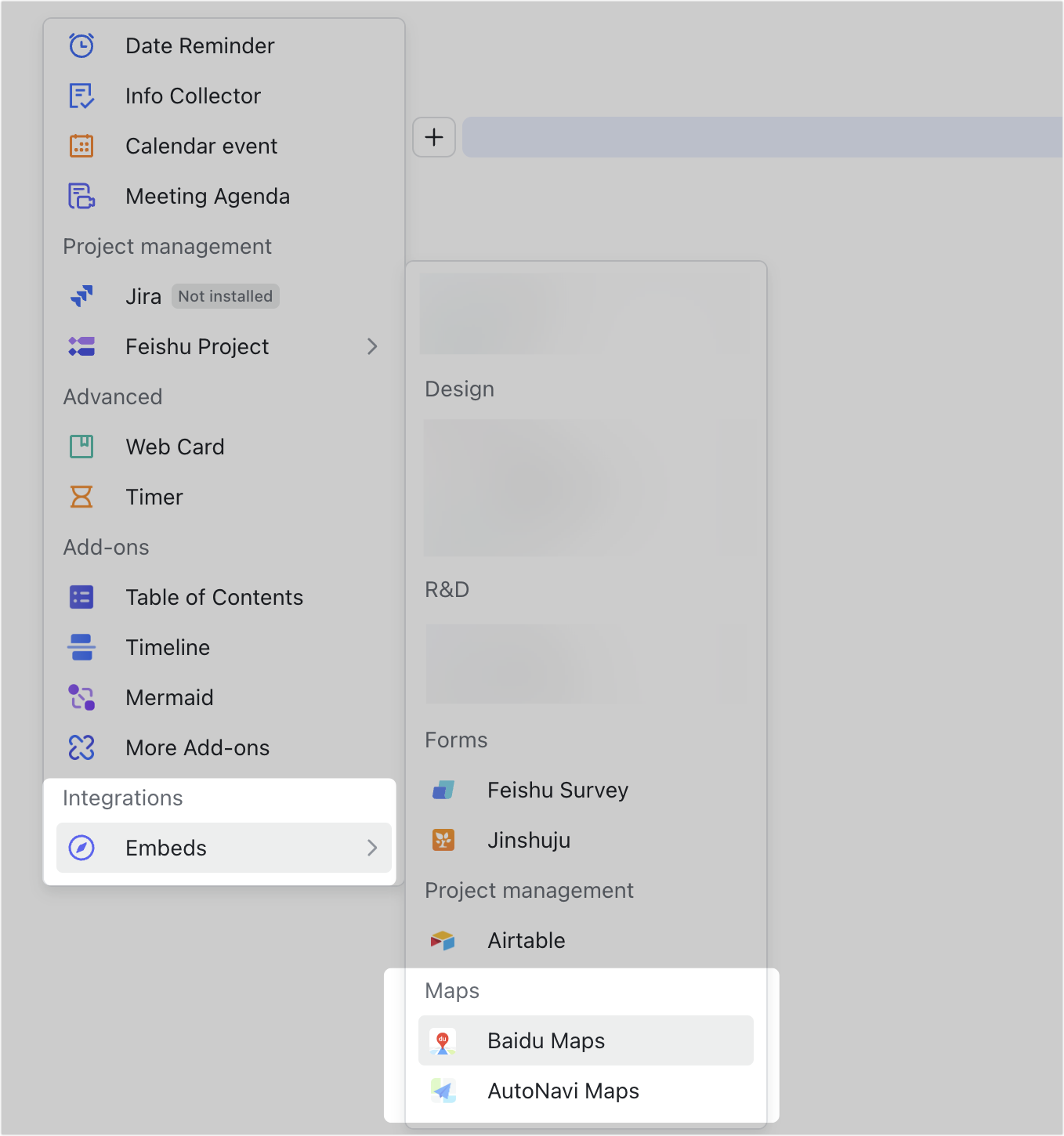Insert a Calendar event
This screenshot has width=1064, height=1136.
coord(224,146)
